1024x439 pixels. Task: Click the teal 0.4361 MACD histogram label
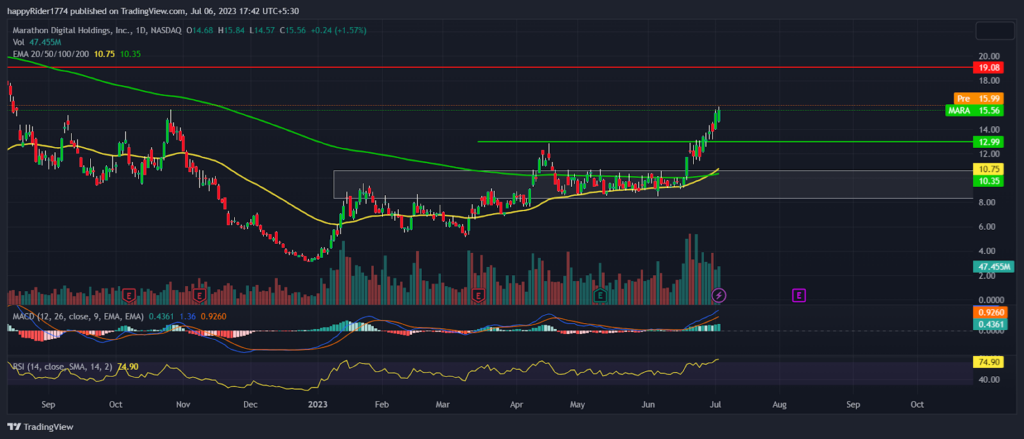point(993,324)
